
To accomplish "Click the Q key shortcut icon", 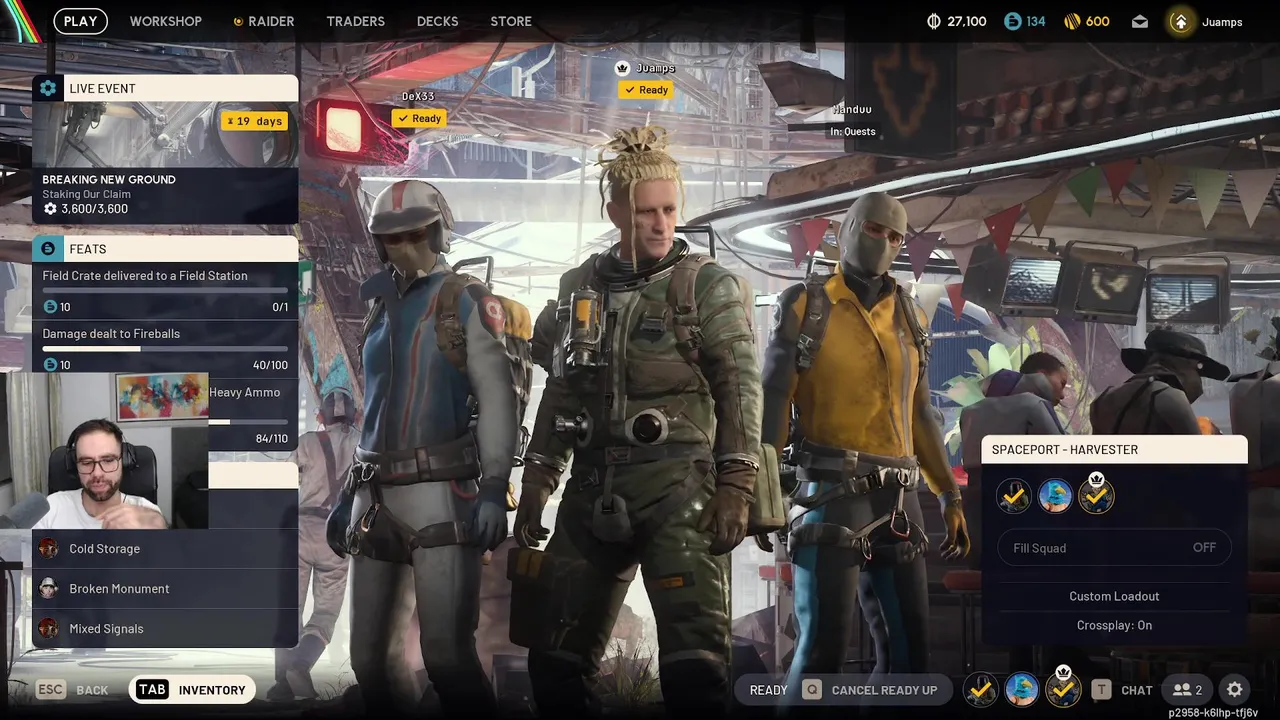I will [x=811, y=690].
